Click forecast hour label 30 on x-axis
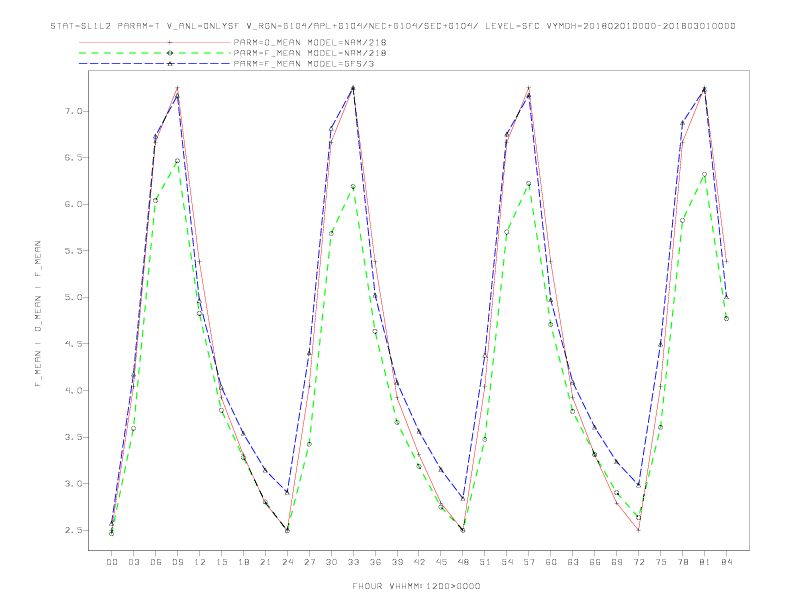The height and width of the screenshot is (612, 792). 331,562
